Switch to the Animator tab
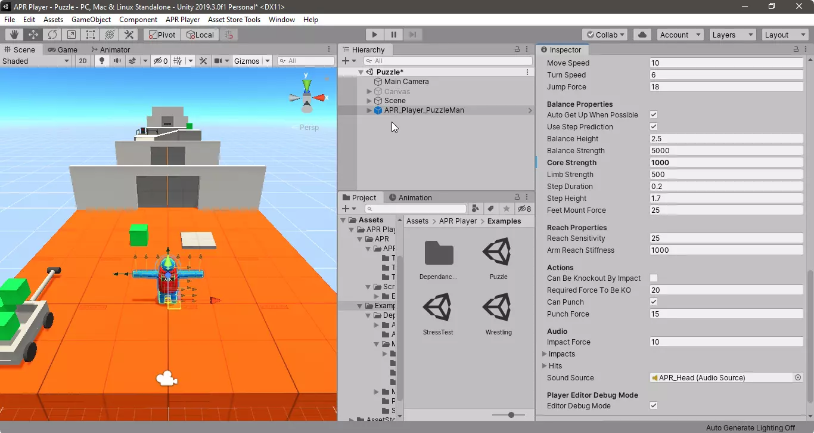Viewport: 814px width, 433px height. [111, 50]
